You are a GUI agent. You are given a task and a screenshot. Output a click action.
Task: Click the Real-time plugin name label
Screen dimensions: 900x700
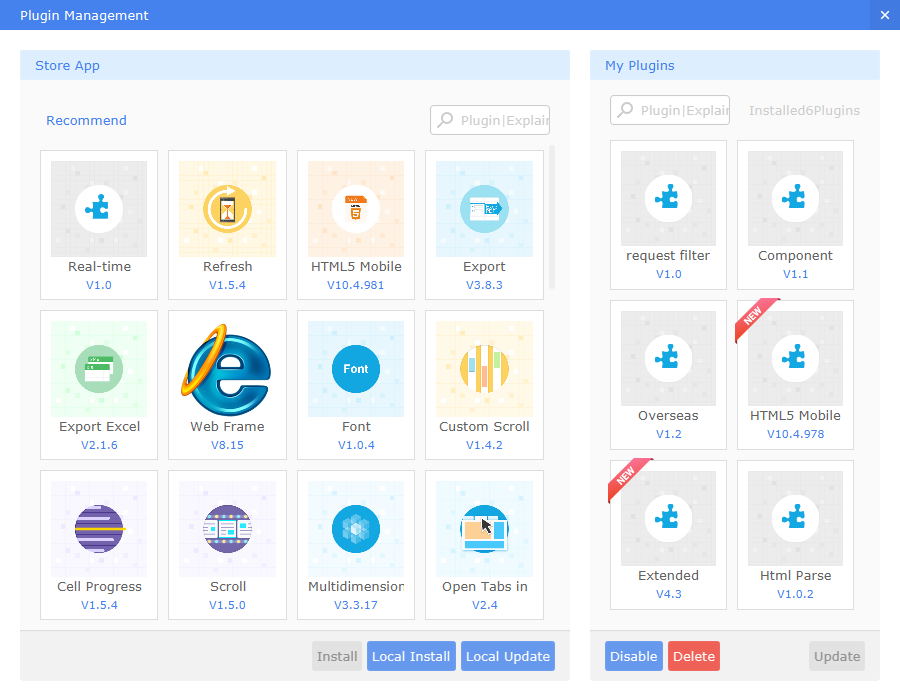click(x=99, y=267)
